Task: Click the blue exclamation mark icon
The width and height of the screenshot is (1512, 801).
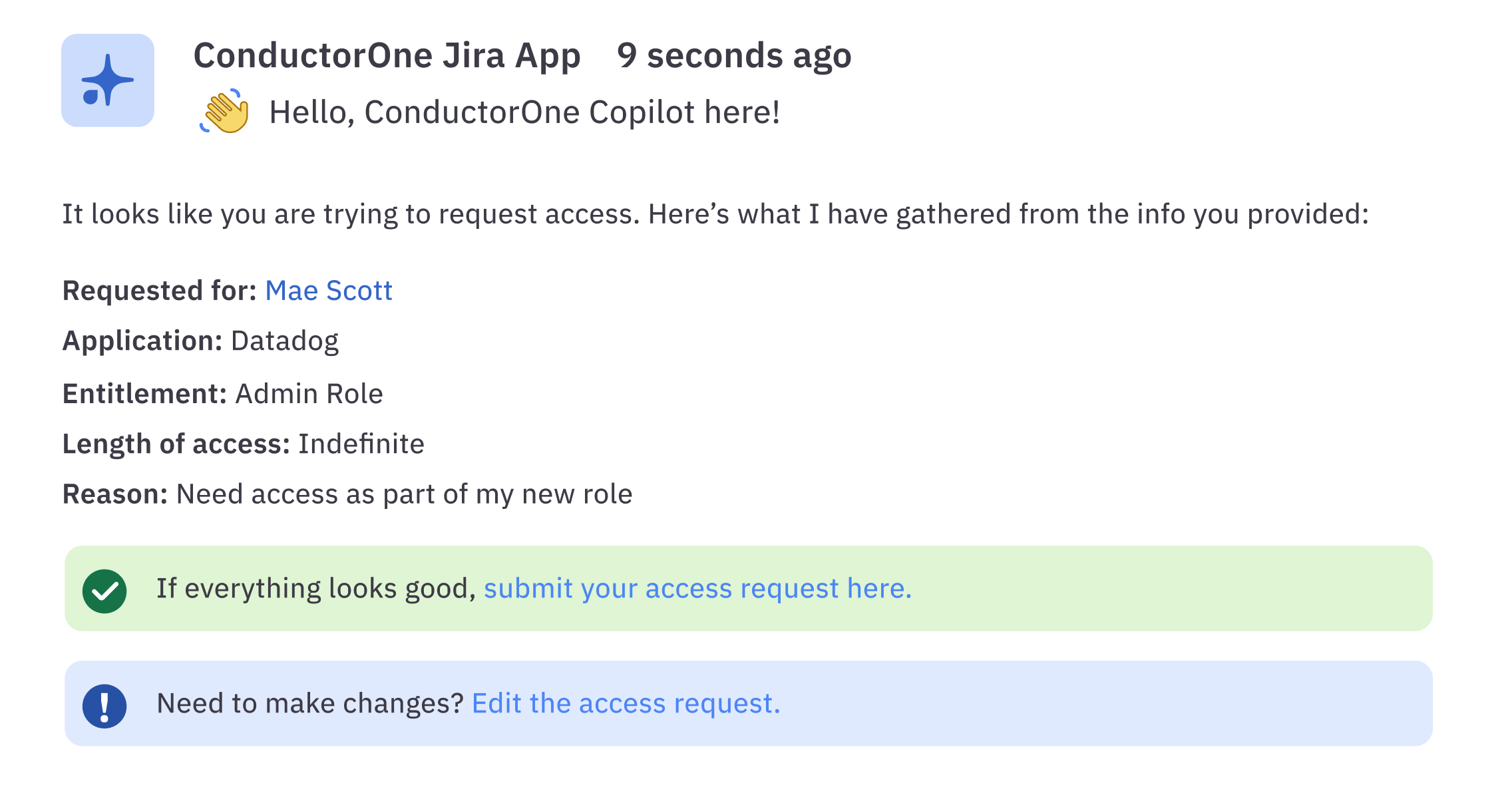Action: pos(104,706)
